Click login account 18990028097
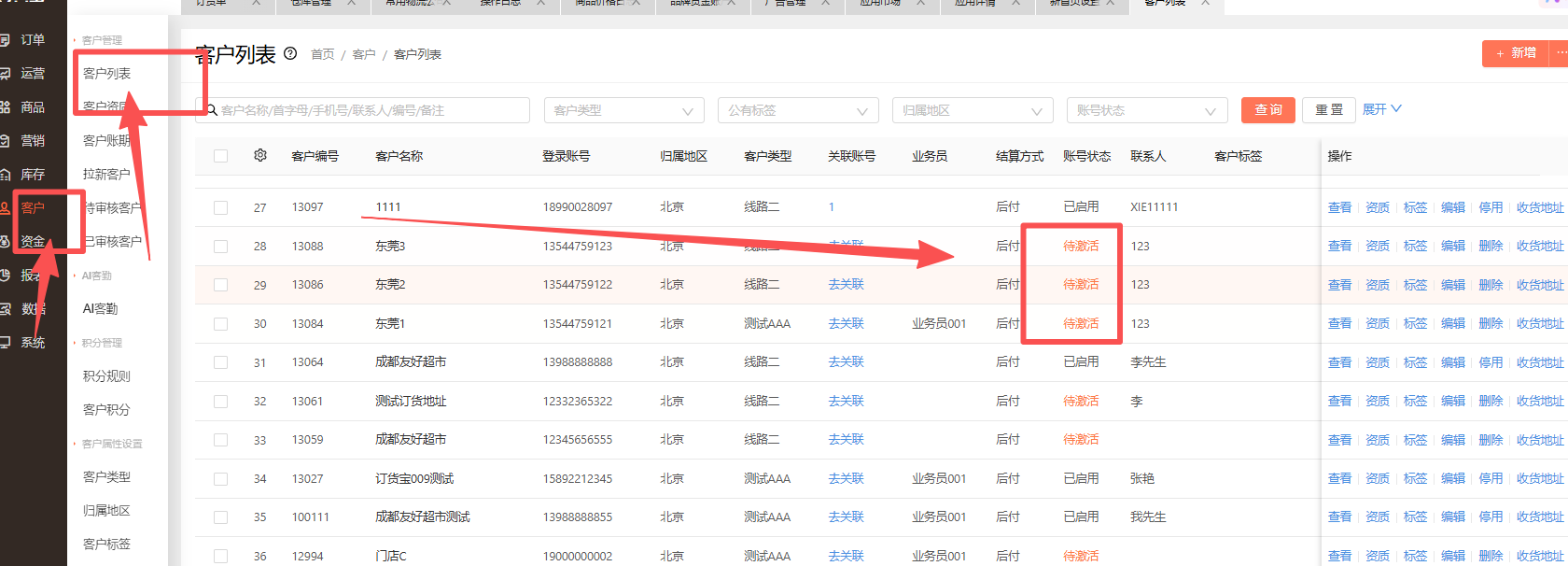Image resolution: width=1568 pixels, height=566 pixels. click(578, 207)
